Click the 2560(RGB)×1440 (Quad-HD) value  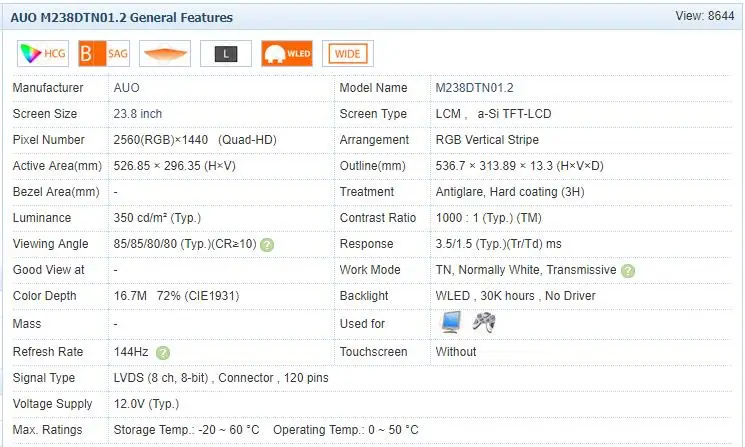[x=195, y=140]
